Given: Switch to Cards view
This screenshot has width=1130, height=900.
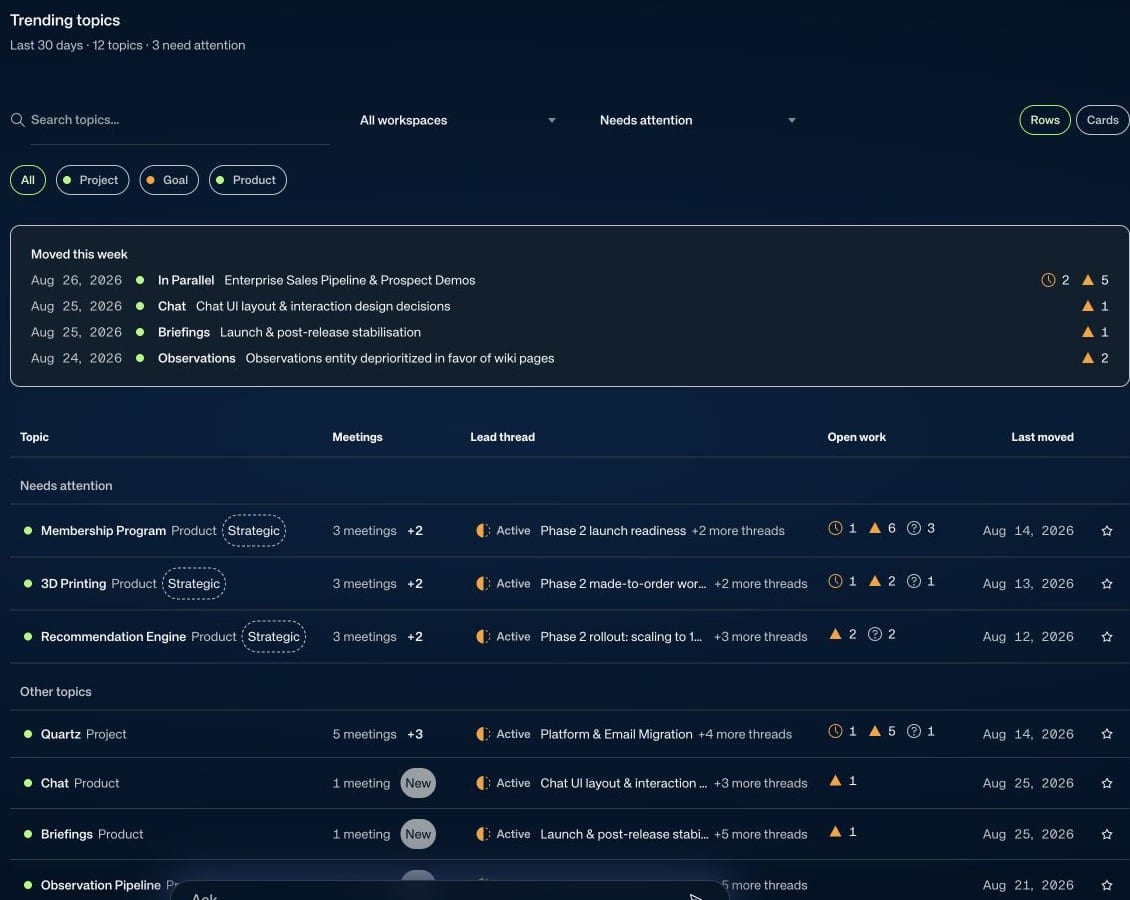Looking at the screenshot, I should 1103,120.
